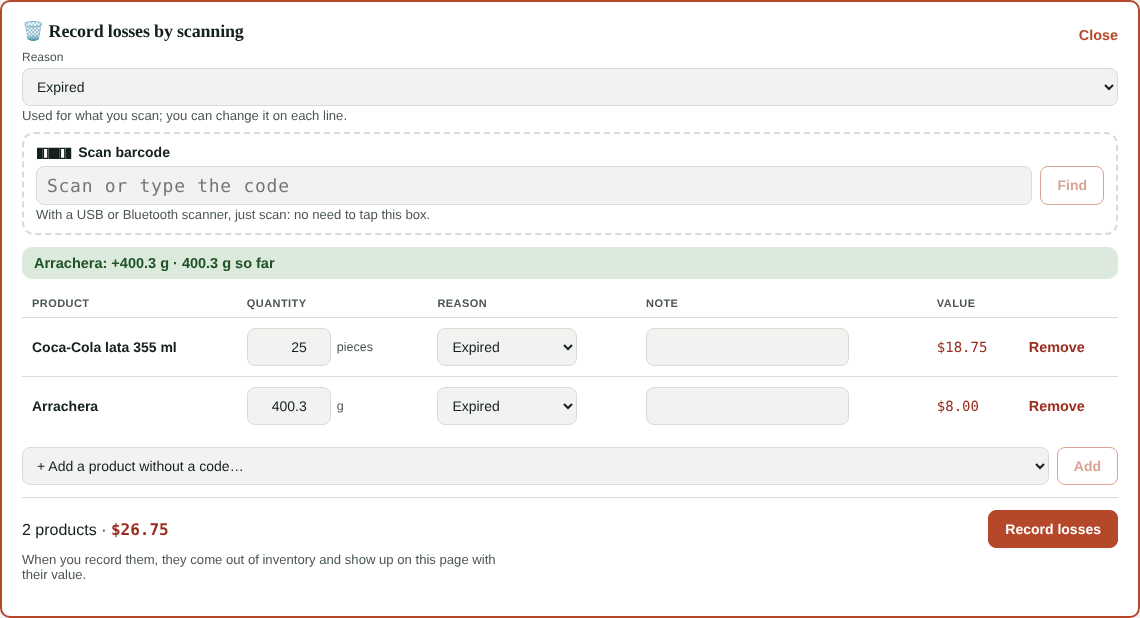Image resolution: width=1140 pixels, height=618 pixels.
Task: Open the main Reason dropdown set to Expired
Action: [x=569, y=87]
